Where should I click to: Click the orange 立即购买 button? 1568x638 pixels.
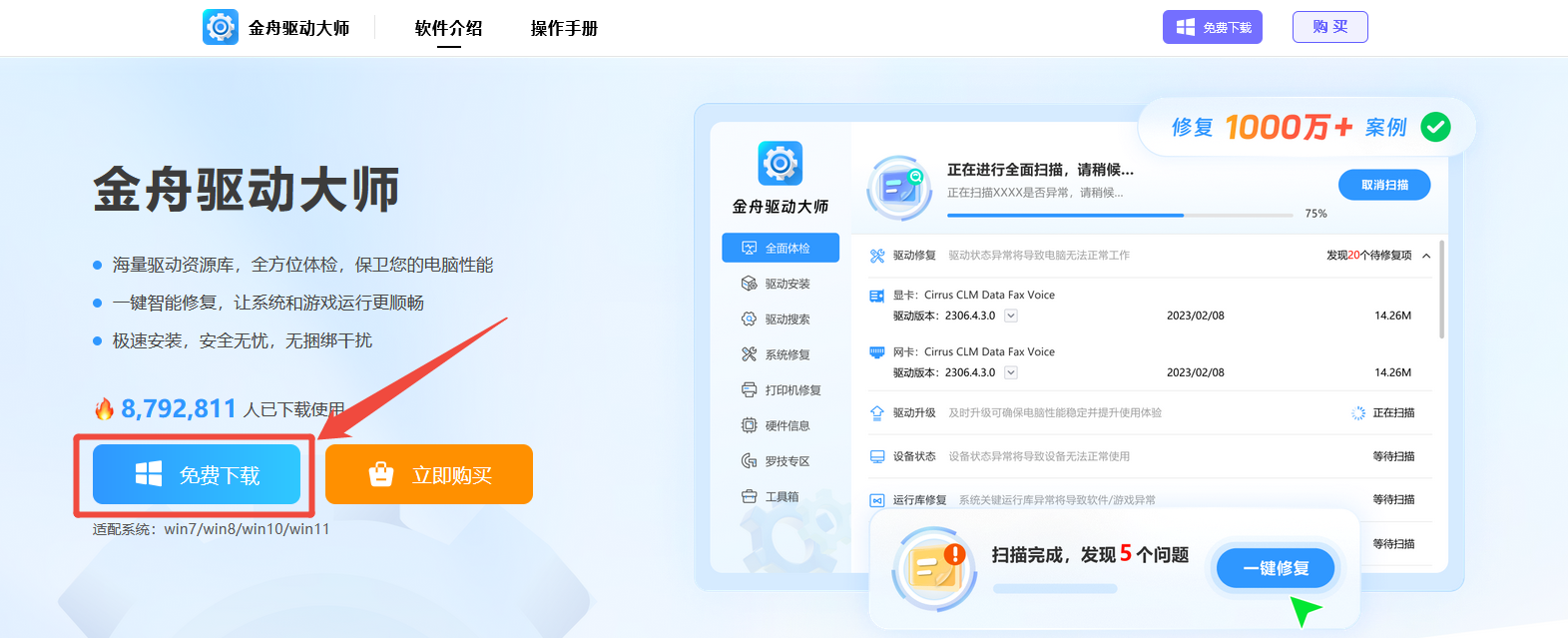[x=429, y=474]
